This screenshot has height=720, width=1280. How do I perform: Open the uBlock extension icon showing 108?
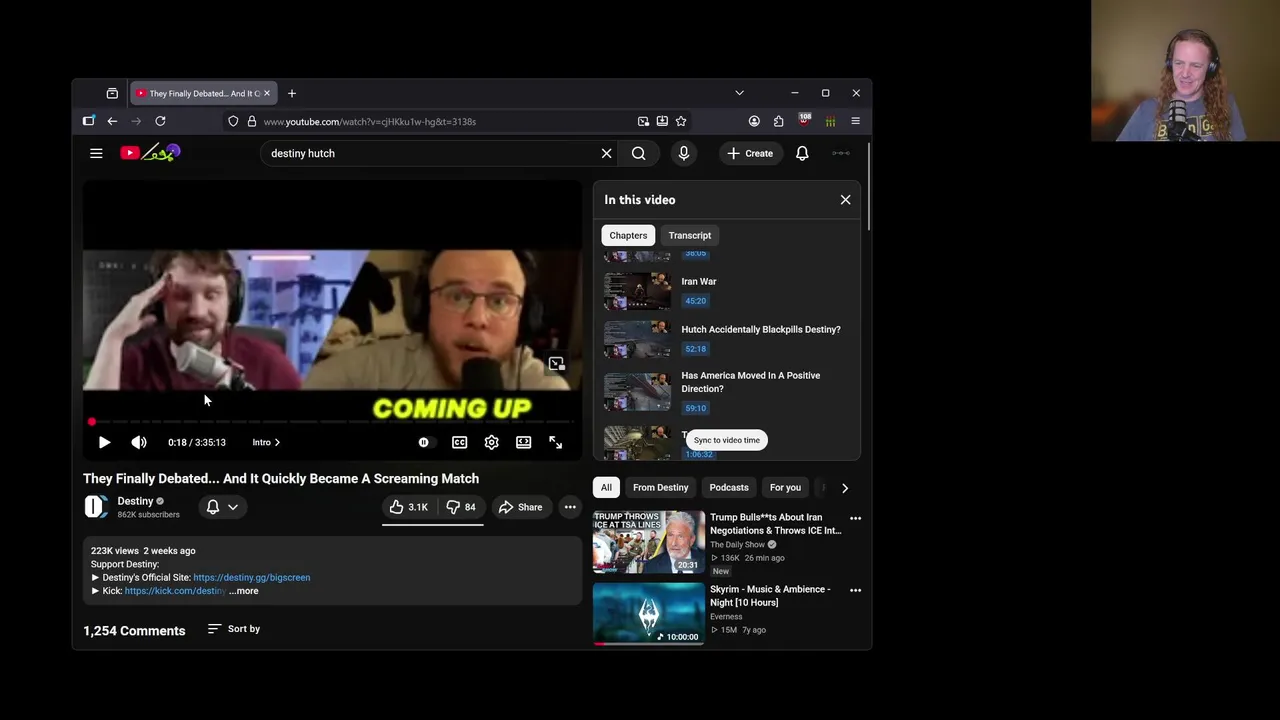(x=804, y=120)
